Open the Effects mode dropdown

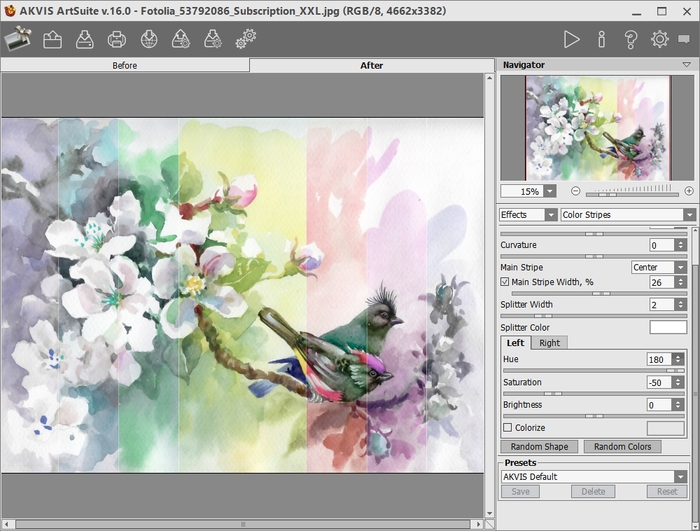coord(551,215)
